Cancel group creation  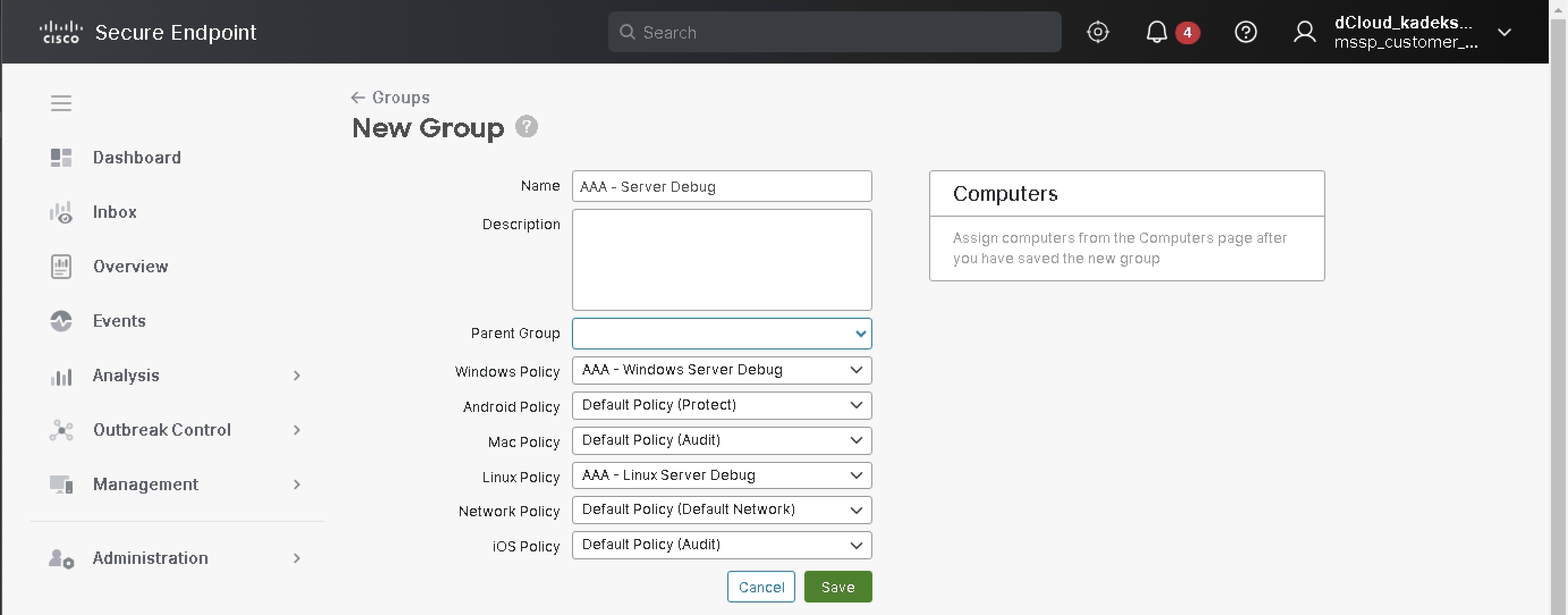click(x=760, y=587)
